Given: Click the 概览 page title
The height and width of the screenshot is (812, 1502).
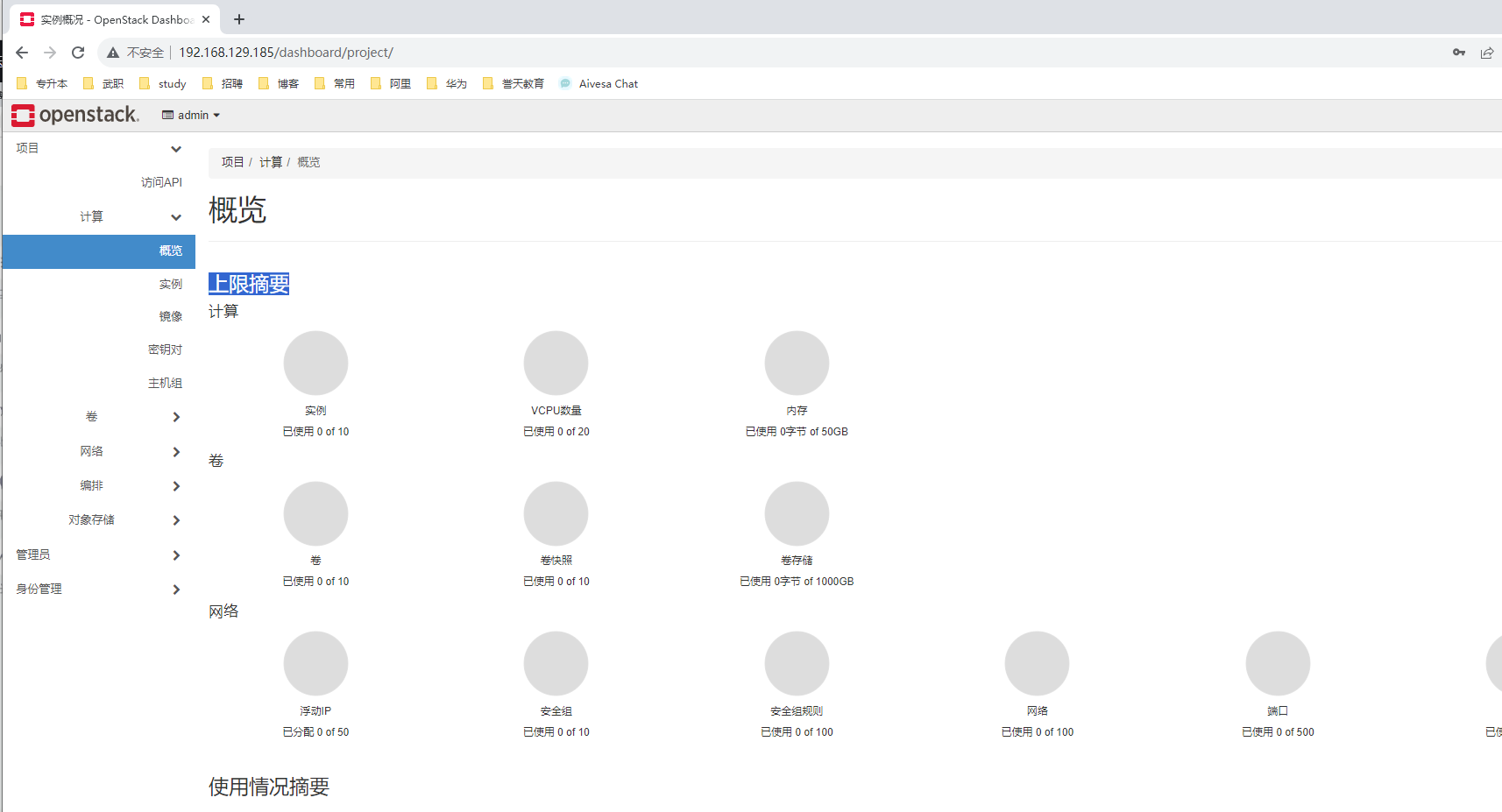Looking at the screenshot, I should (237, 210).
